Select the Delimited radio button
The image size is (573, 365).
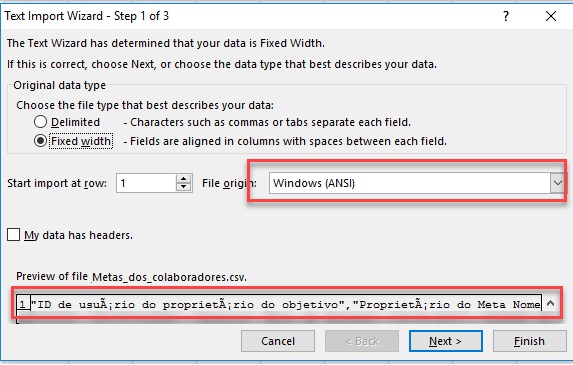point(40,122)
